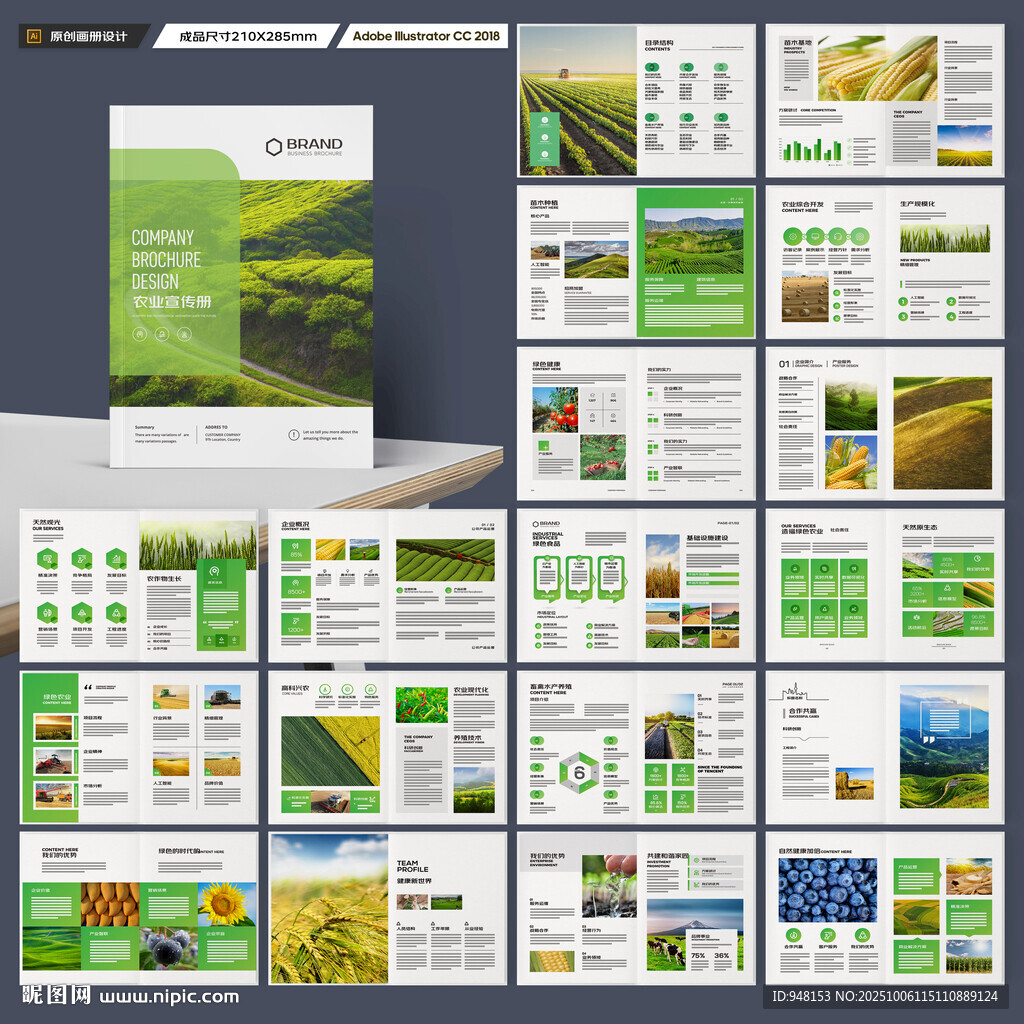This screenshot has width=1024, height=1024.
Task: Click the cows and mountain photo
Action: (x=695, y=935)
